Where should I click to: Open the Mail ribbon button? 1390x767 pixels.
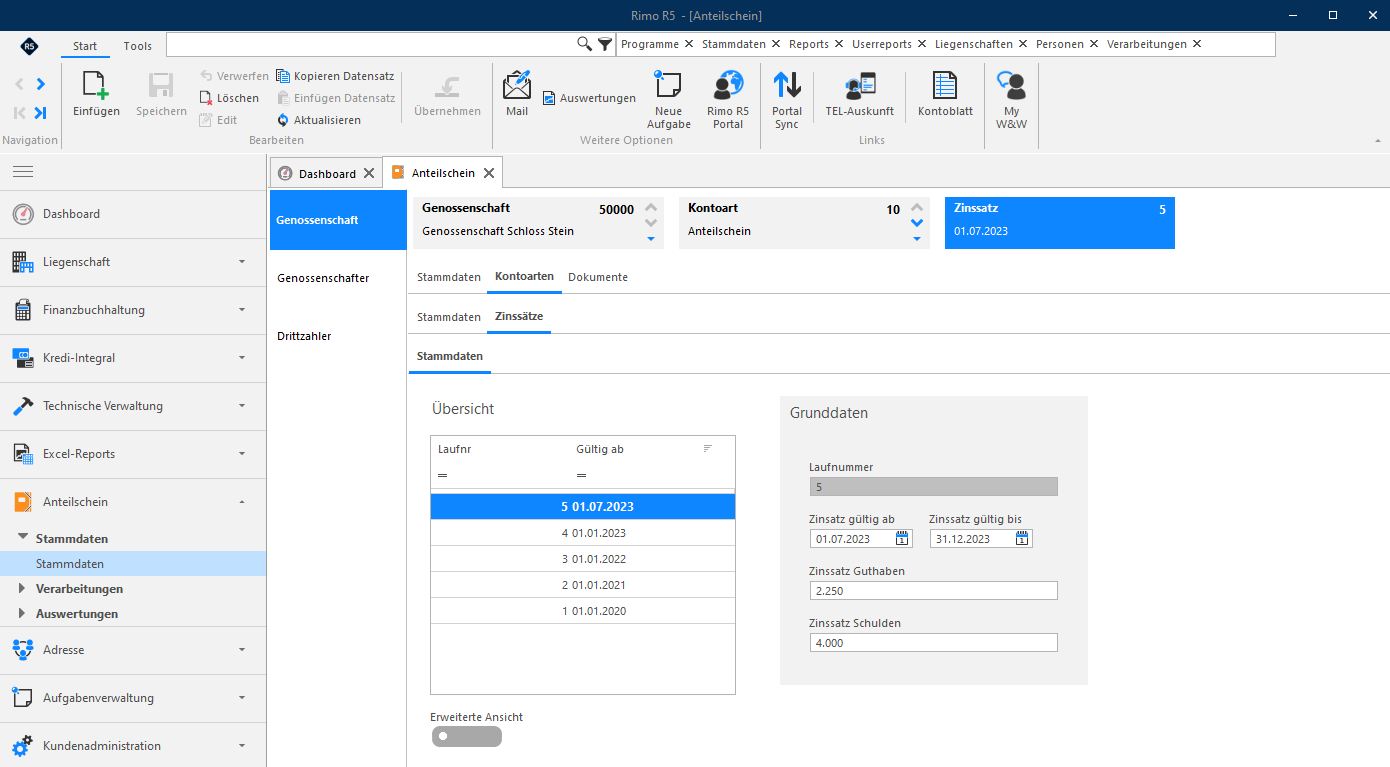517,94
